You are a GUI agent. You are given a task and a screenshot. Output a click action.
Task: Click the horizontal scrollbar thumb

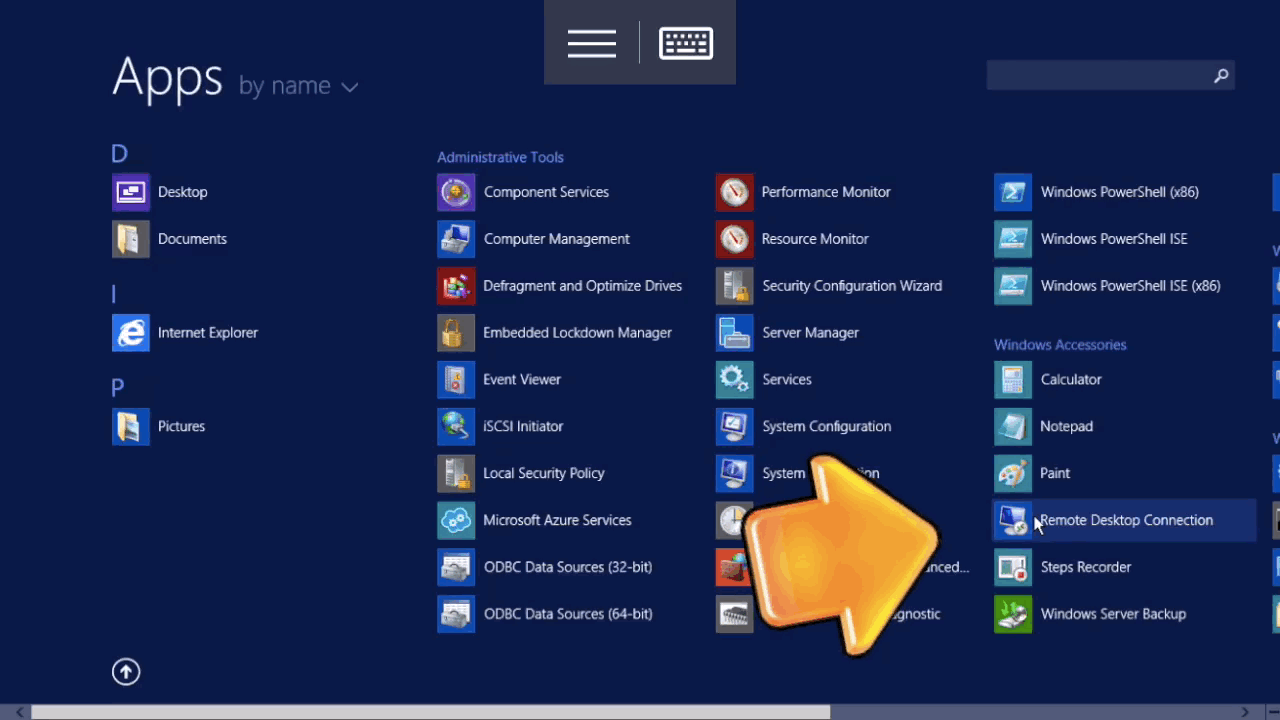point(431,712)
